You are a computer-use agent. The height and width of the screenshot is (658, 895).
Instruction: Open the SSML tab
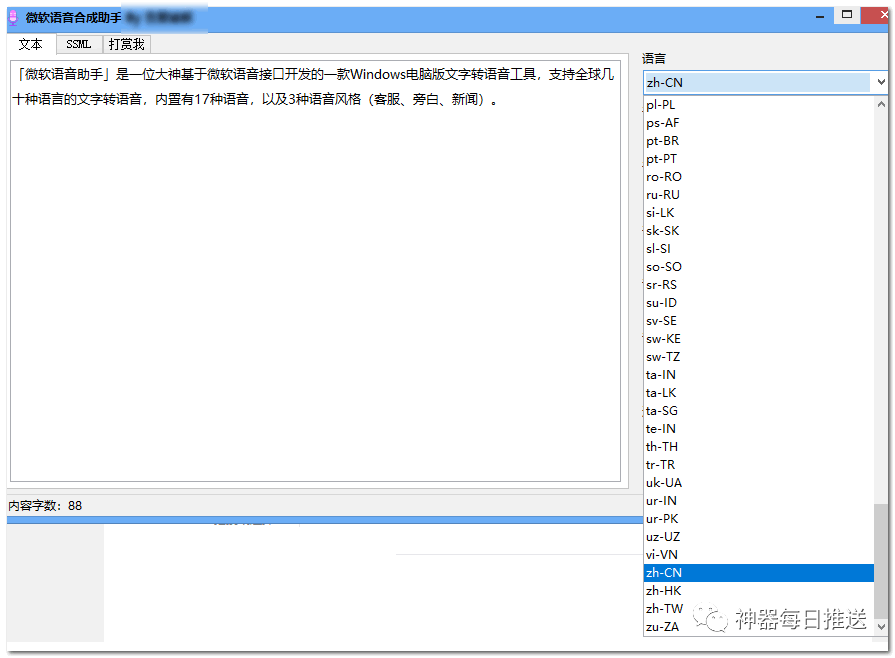click(x=79, y=44)
